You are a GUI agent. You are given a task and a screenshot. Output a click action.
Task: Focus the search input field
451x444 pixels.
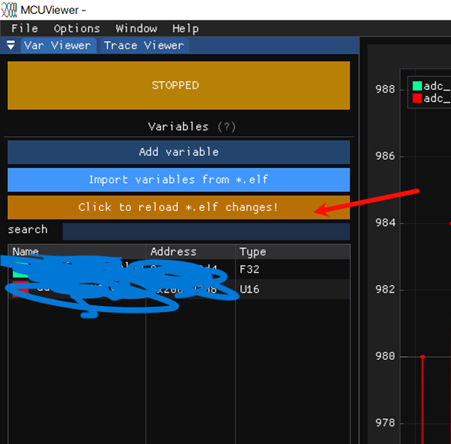tap(206, 231)
